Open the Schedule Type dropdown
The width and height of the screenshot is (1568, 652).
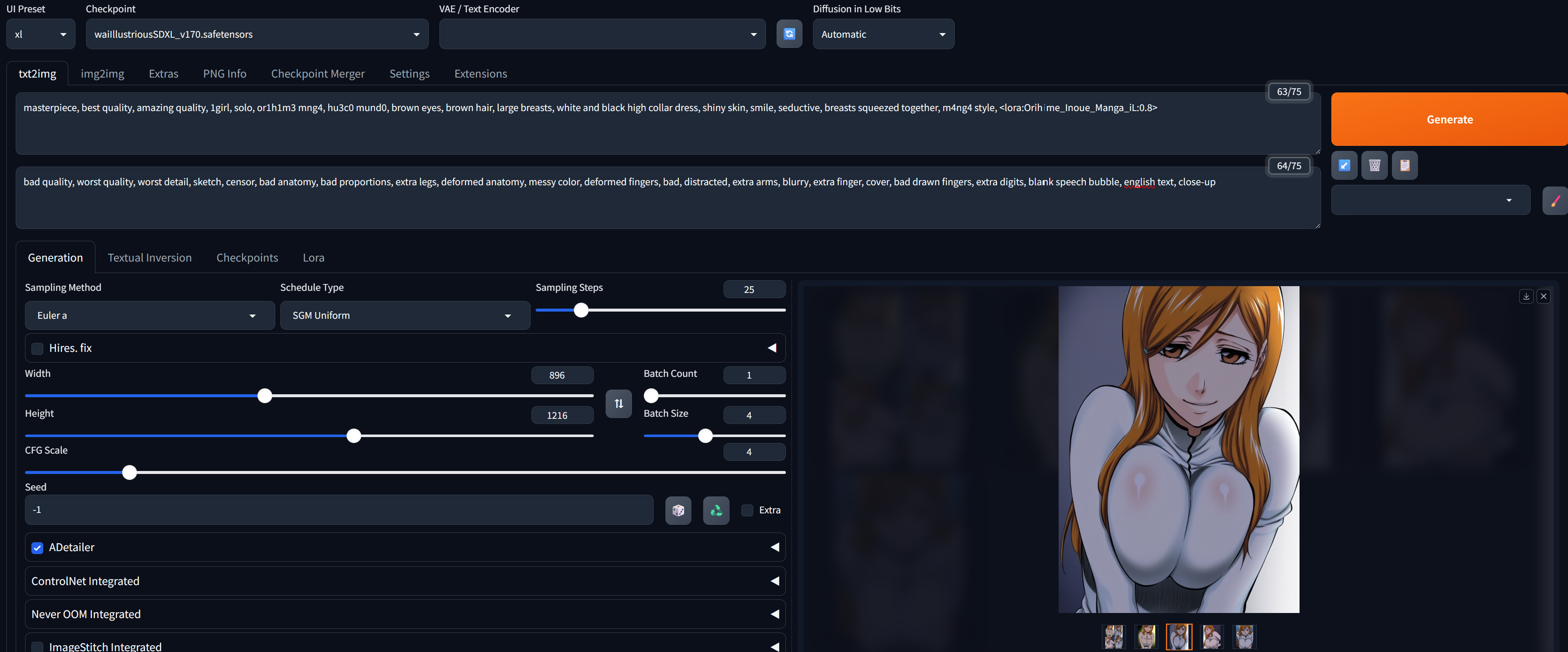405,316
